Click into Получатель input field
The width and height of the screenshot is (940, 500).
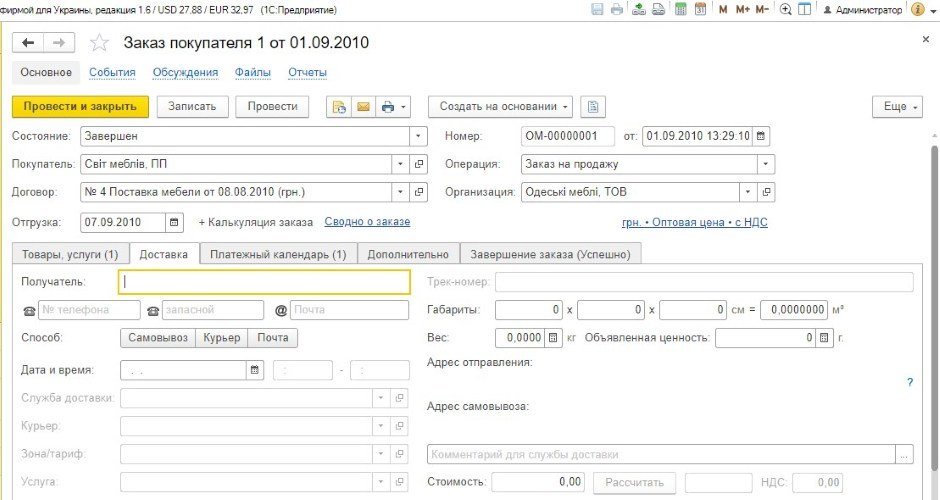pyautogui.click(x=264, y=282)
